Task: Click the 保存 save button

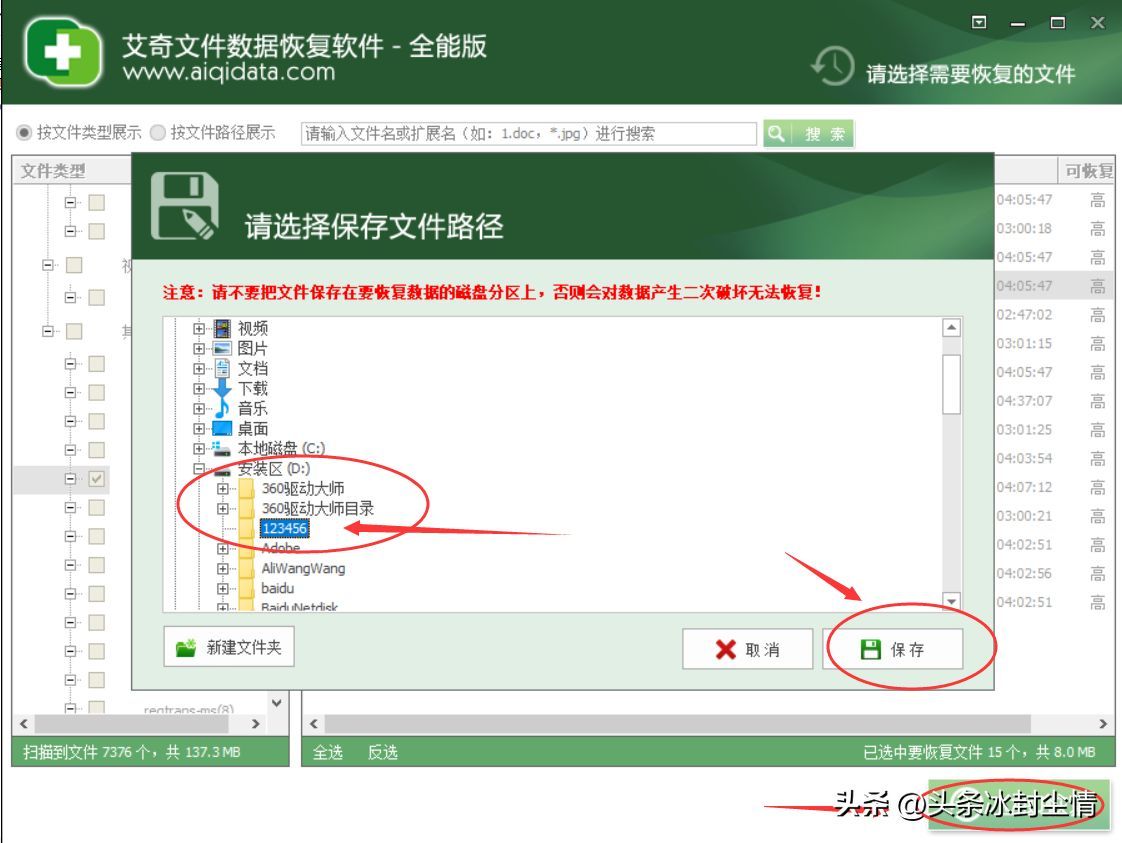Action: 892,649
